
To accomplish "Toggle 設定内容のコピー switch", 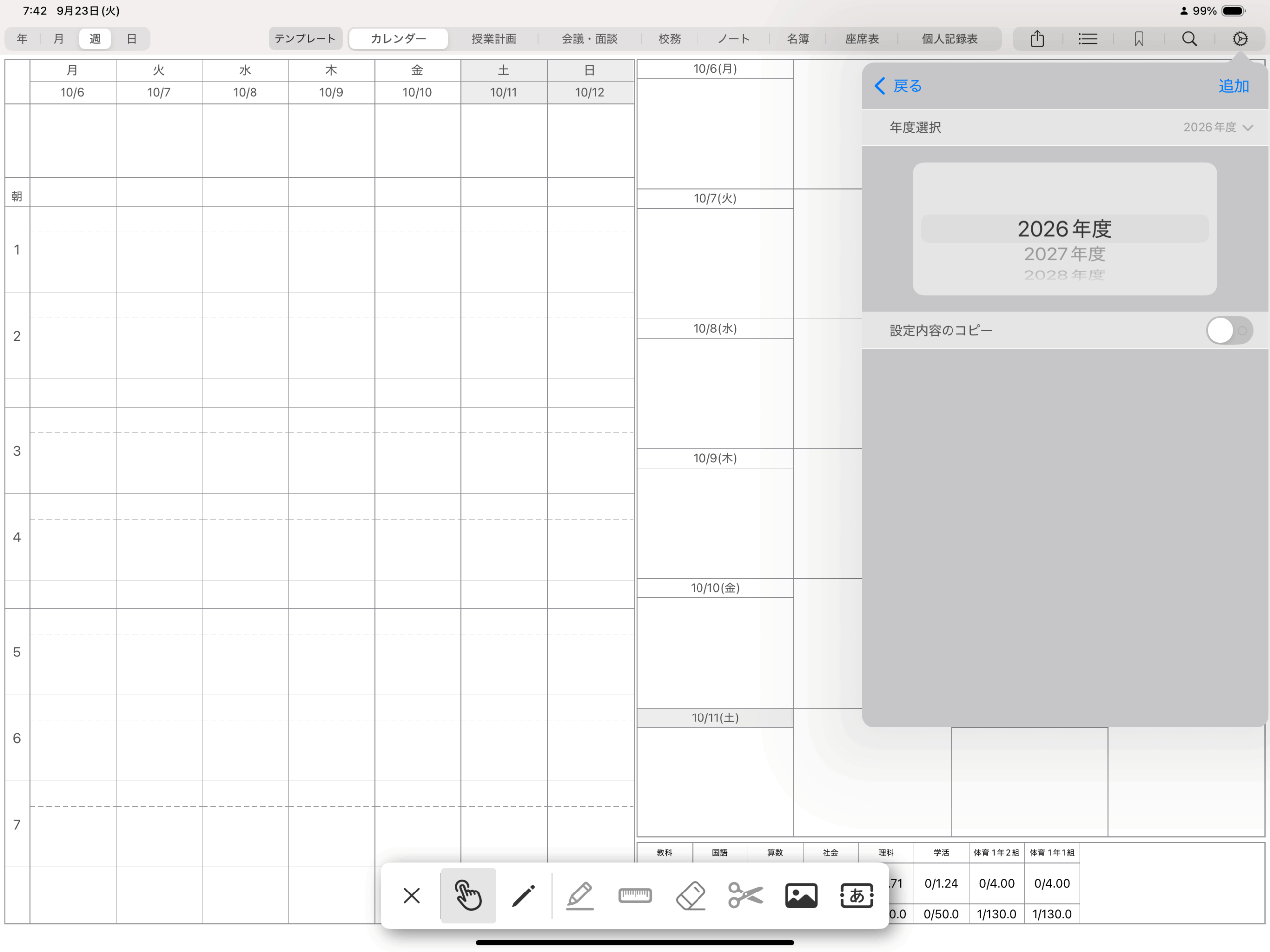I will pyautogui.click(x=1229, y=331).
